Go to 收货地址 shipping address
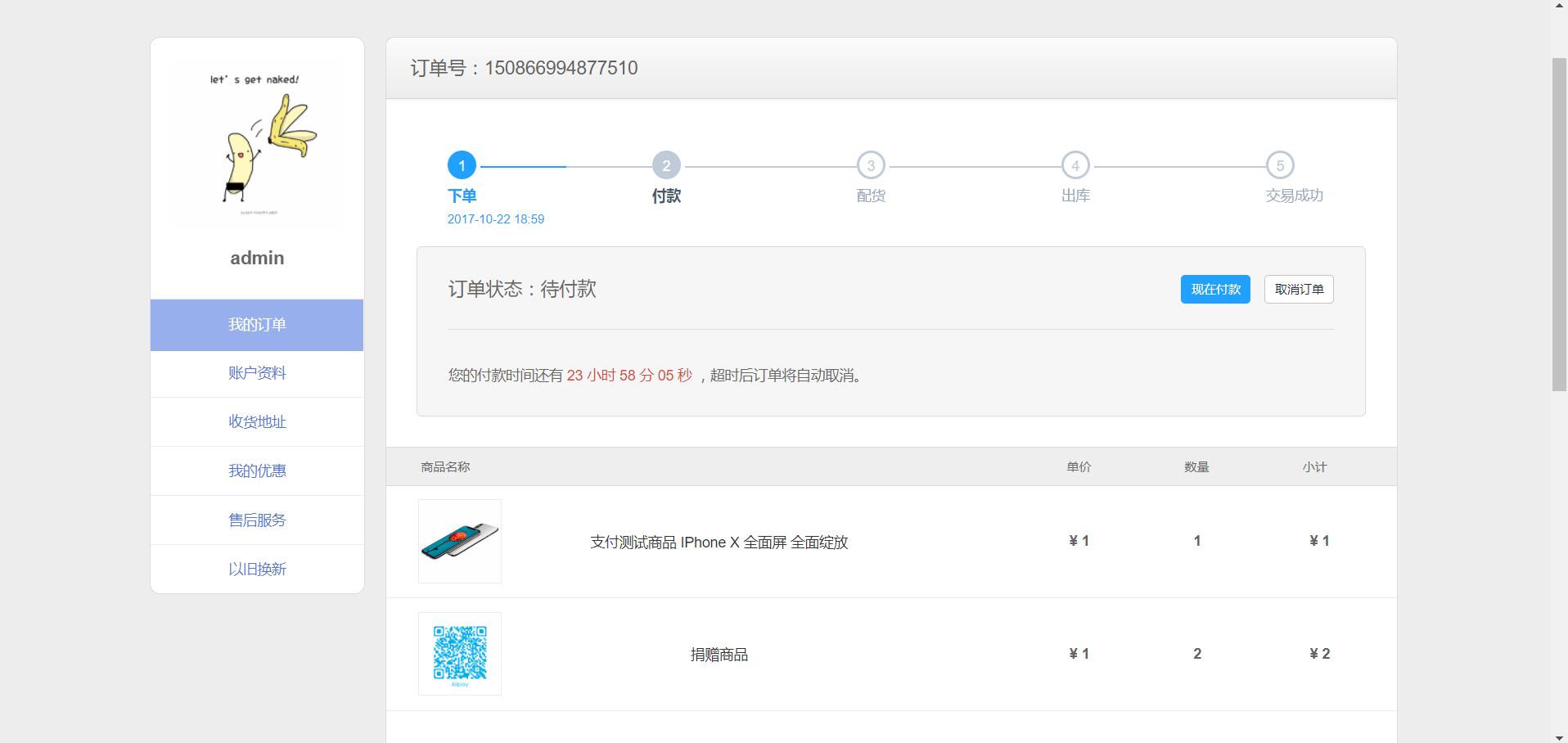The width and height of the screenshot is (1568, 743). 257,422
